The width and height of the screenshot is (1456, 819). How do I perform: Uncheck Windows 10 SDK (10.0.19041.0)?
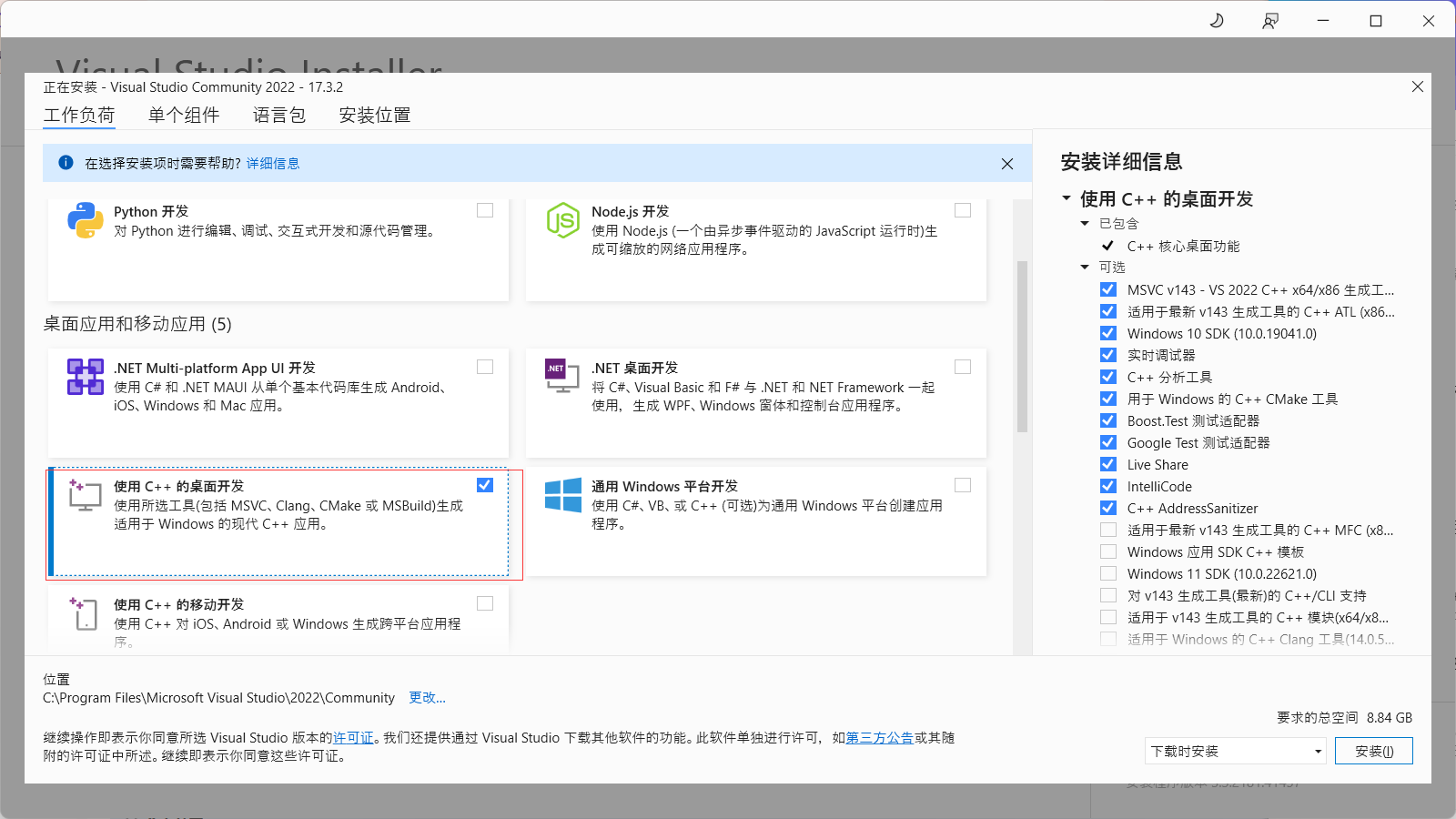click(x=1108, y=333)
